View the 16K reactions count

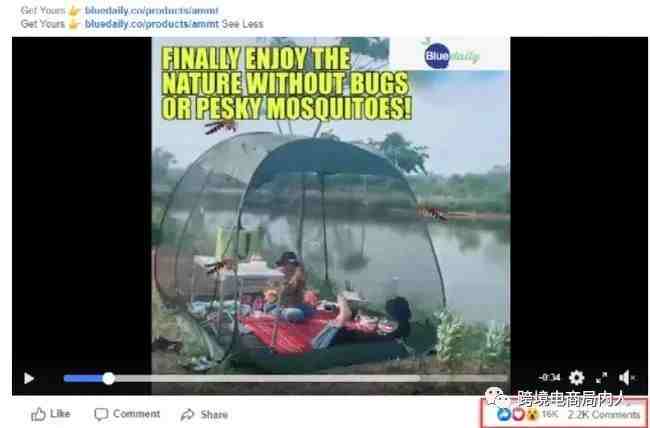pos(550,414)
